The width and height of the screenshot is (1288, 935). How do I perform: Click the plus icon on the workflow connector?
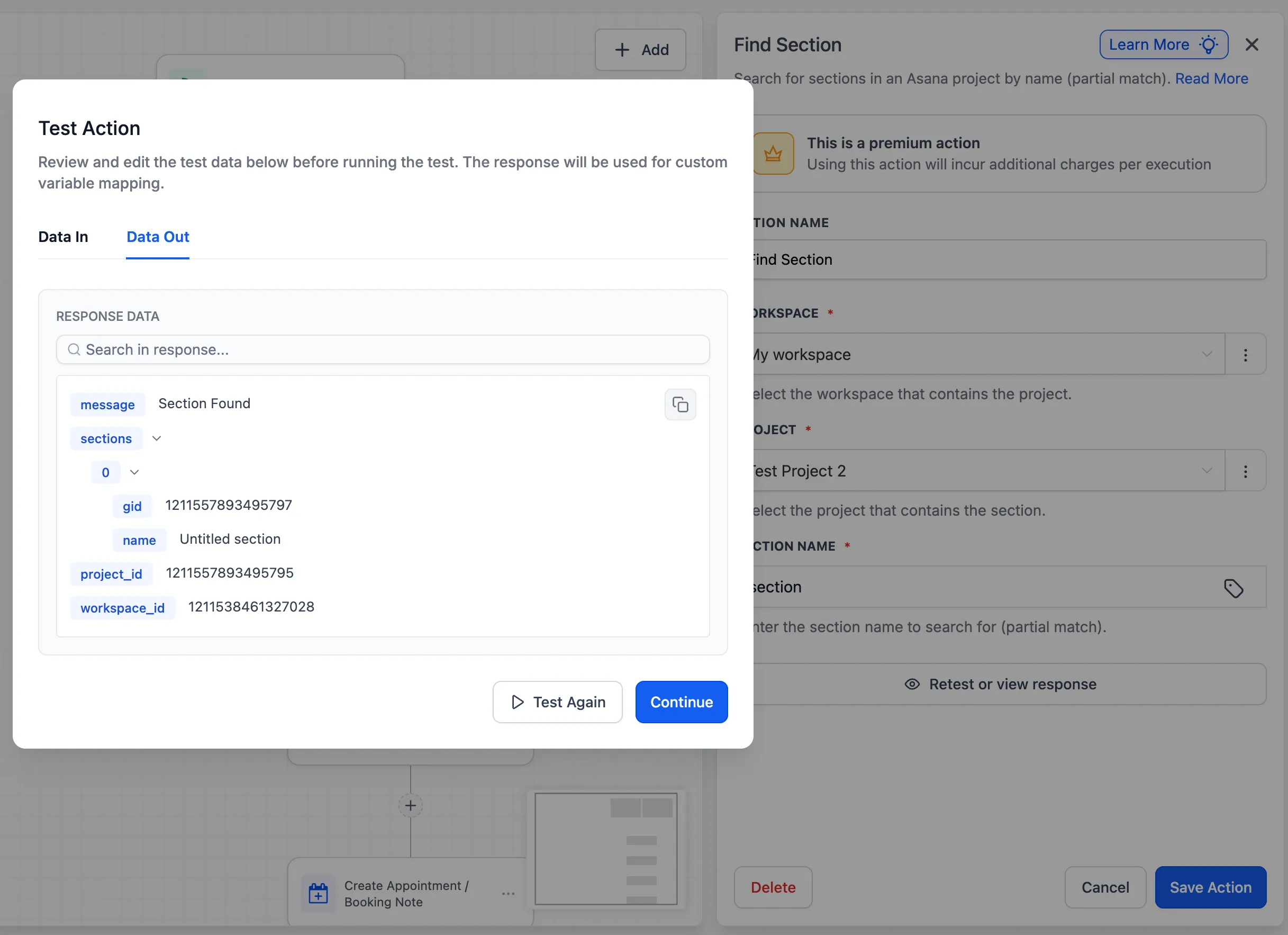[410, 805]
